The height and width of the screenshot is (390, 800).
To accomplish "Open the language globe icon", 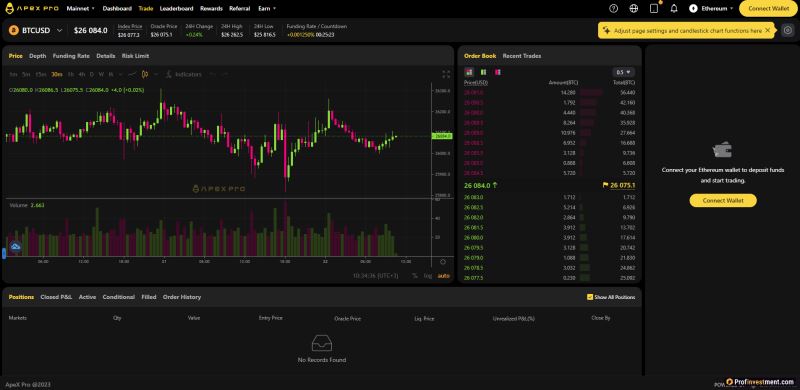I will (634, 8).
